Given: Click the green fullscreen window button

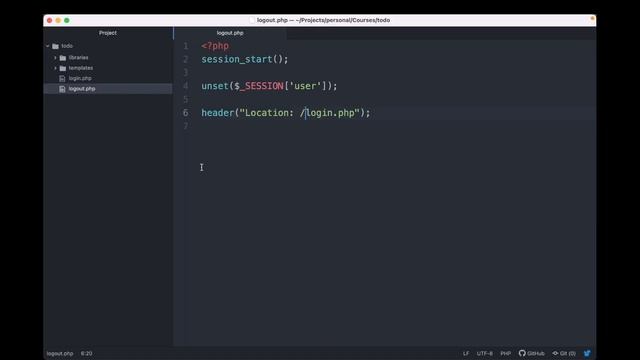Looking at the screenshot, I should coord(67,20).
